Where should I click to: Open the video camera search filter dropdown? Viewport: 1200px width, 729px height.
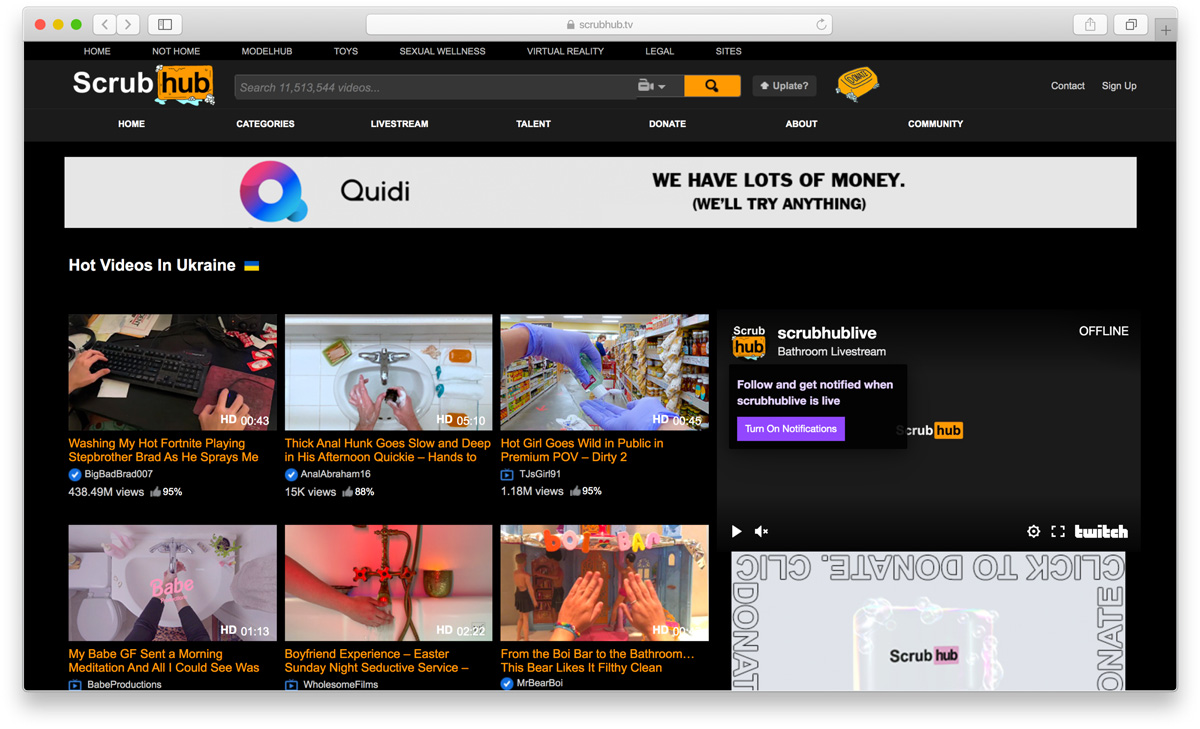[652, 87]
